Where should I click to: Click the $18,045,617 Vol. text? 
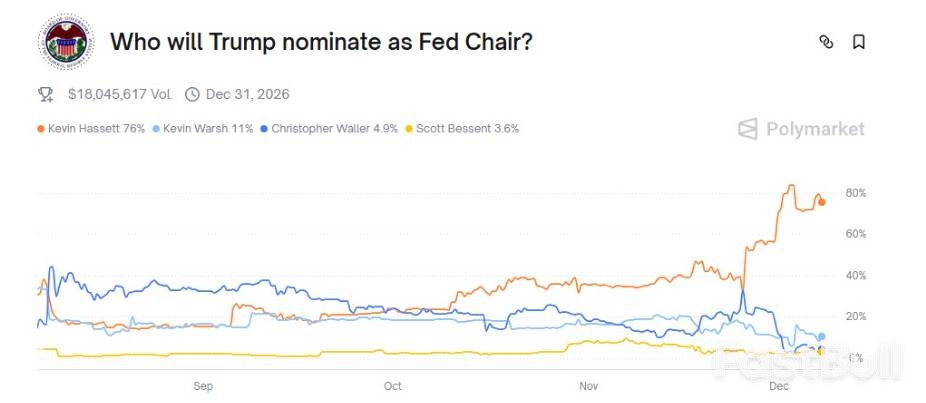tap(120, 94)
